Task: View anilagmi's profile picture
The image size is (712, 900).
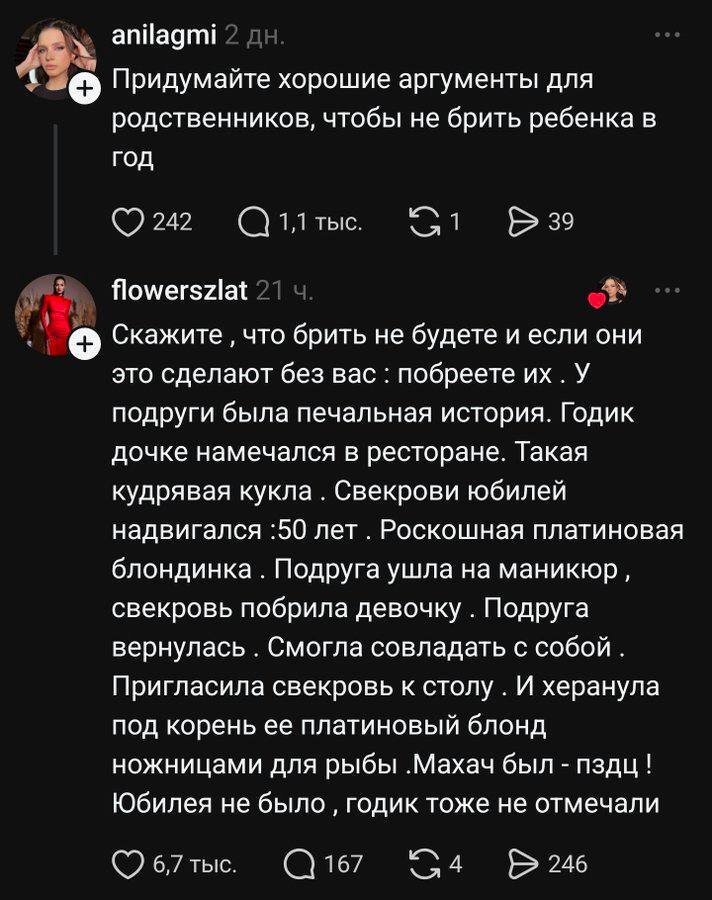Action: 54,59
